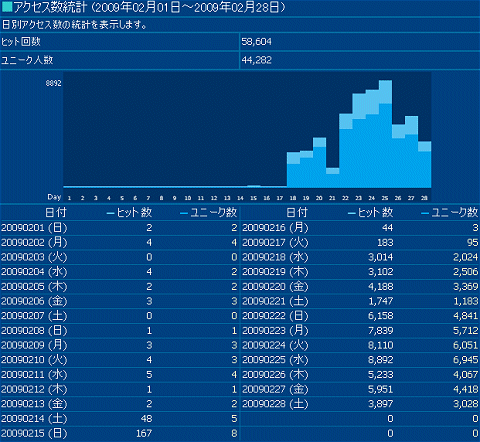Click the date row 20090220 (金)

[x=275, y=286]
